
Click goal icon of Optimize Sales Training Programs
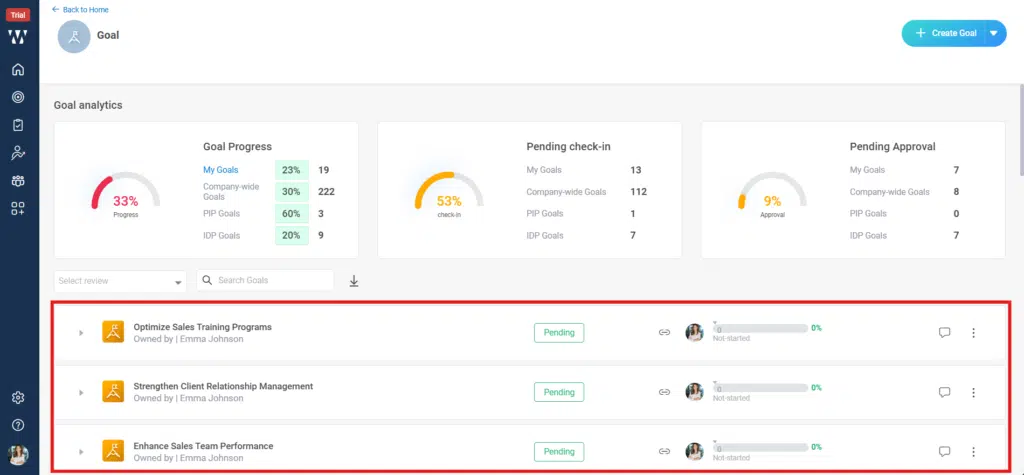(x=113, y=332)
